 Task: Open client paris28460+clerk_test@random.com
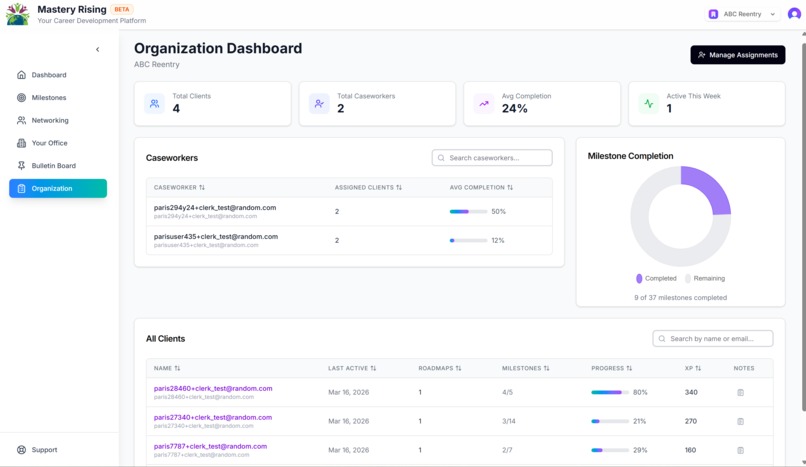213,388
